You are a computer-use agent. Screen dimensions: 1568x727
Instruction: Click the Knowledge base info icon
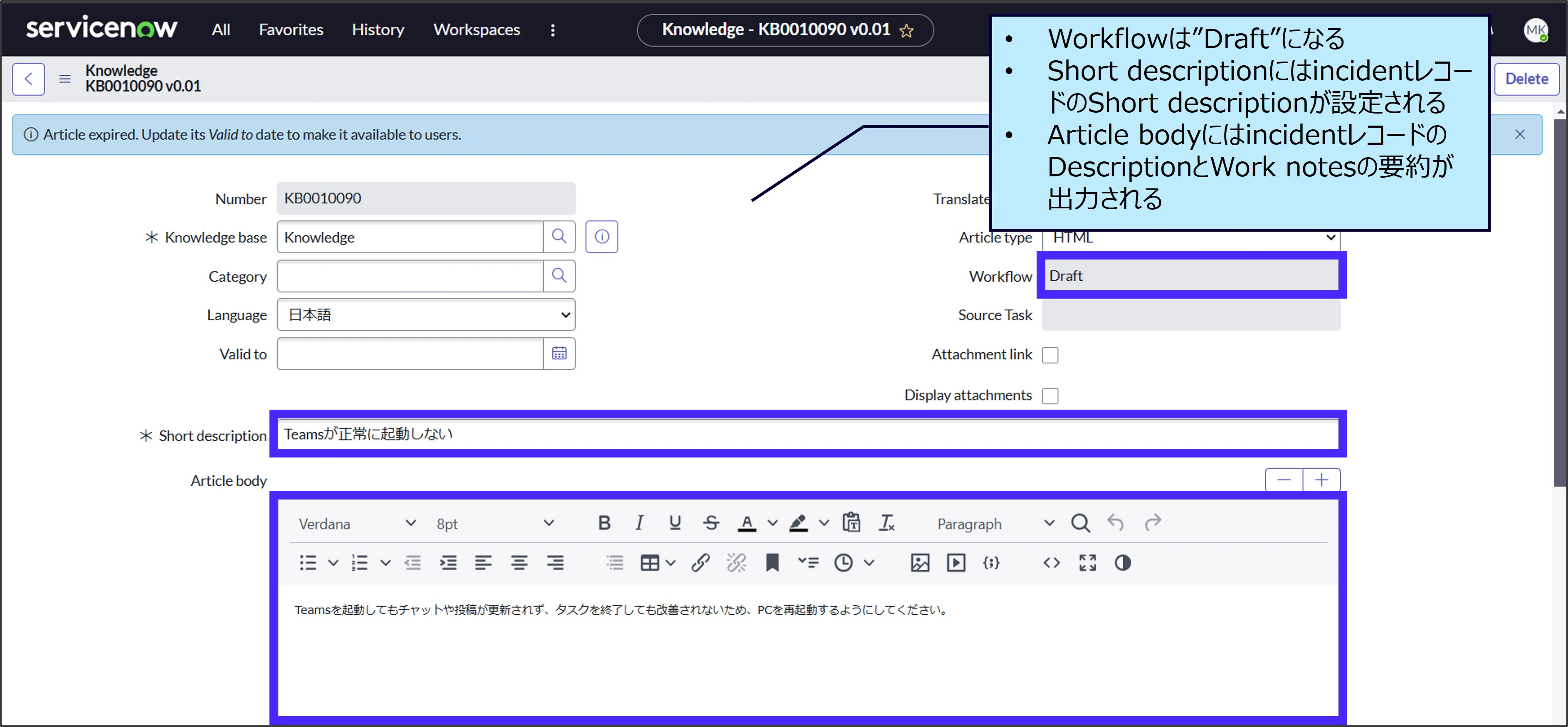pos(601,237)
